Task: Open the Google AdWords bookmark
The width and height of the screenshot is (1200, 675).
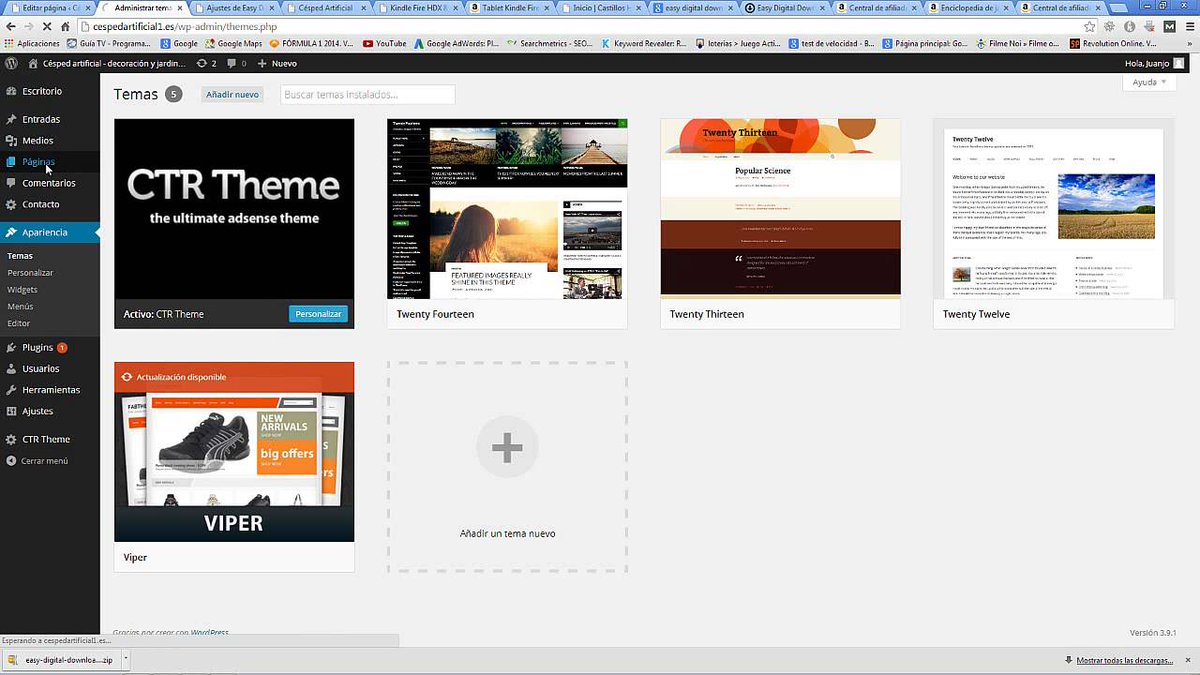Action: (x=456, y=44)
